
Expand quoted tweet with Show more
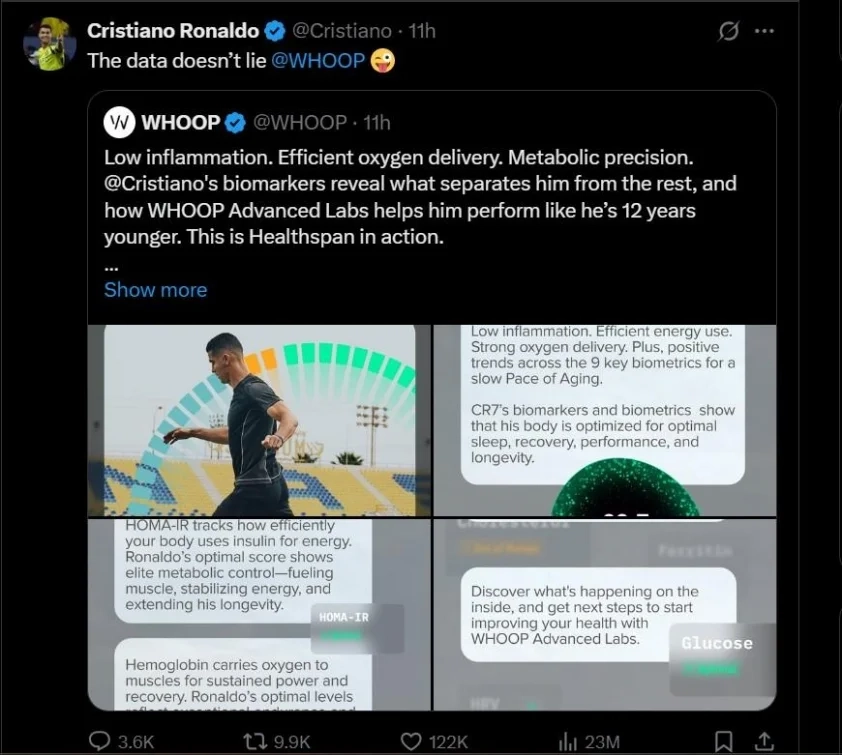click(155, 290)
